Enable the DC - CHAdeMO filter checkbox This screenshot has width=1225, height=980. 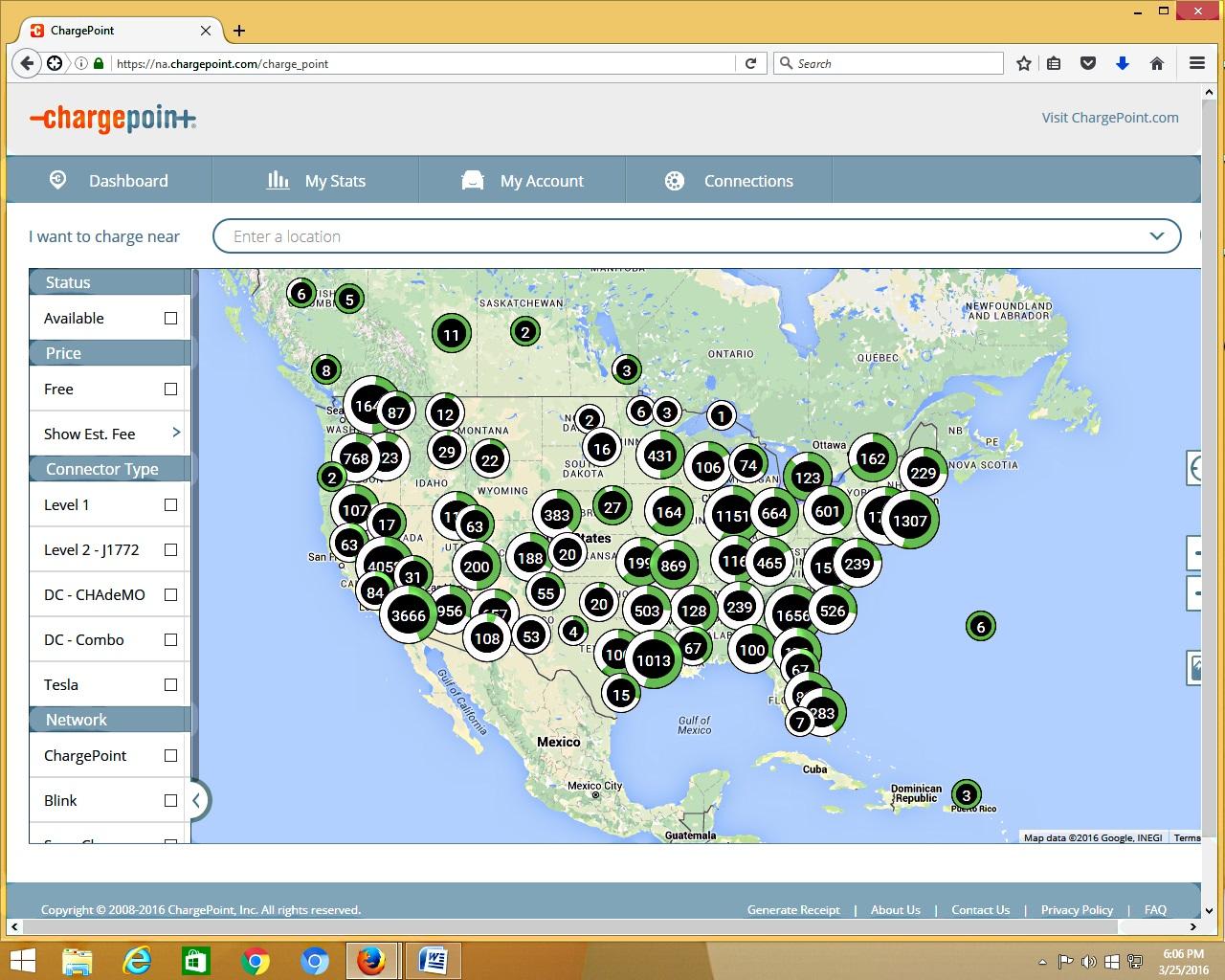170,595
